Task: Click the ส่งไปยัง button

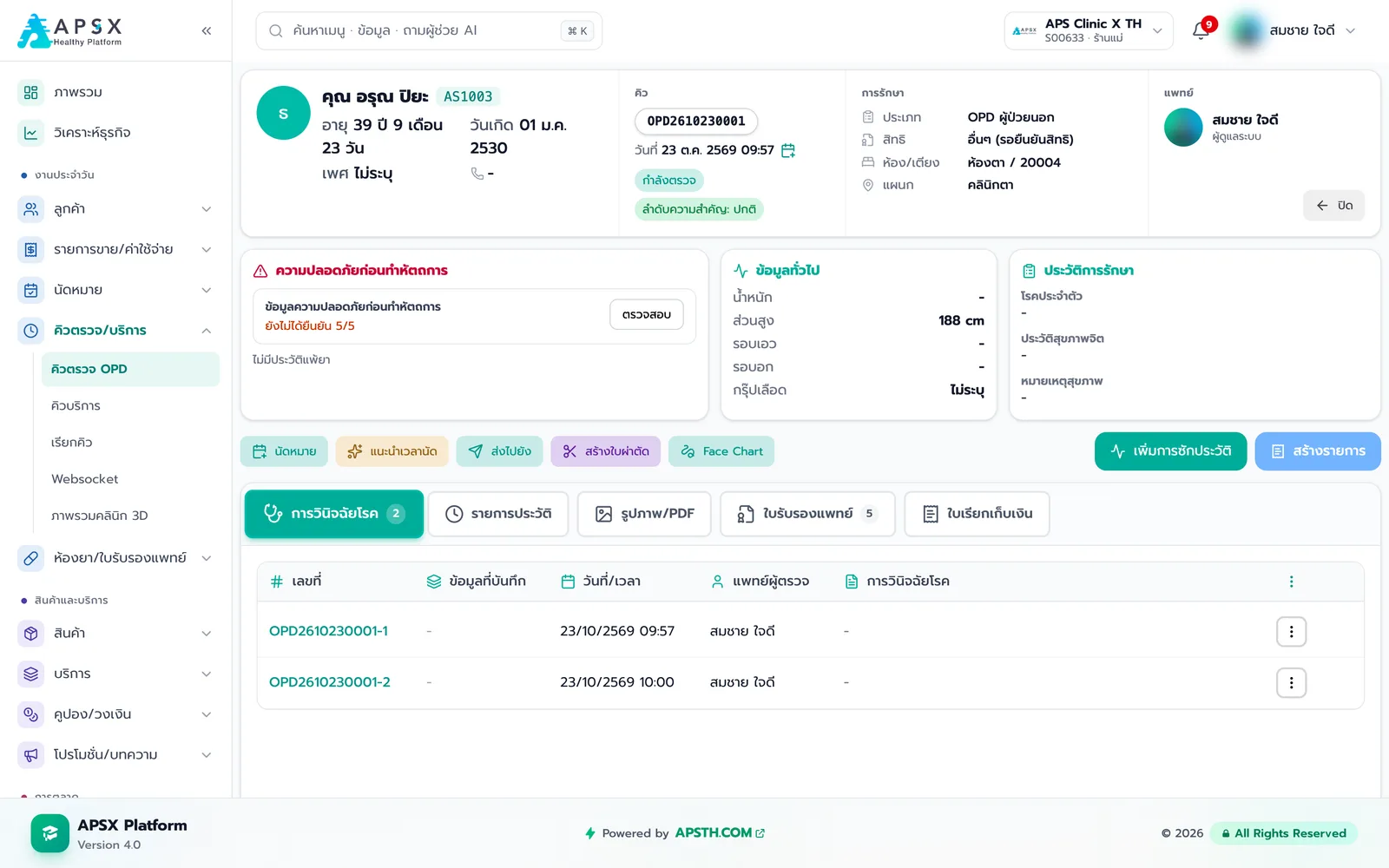Action: [x=500, y=451]
